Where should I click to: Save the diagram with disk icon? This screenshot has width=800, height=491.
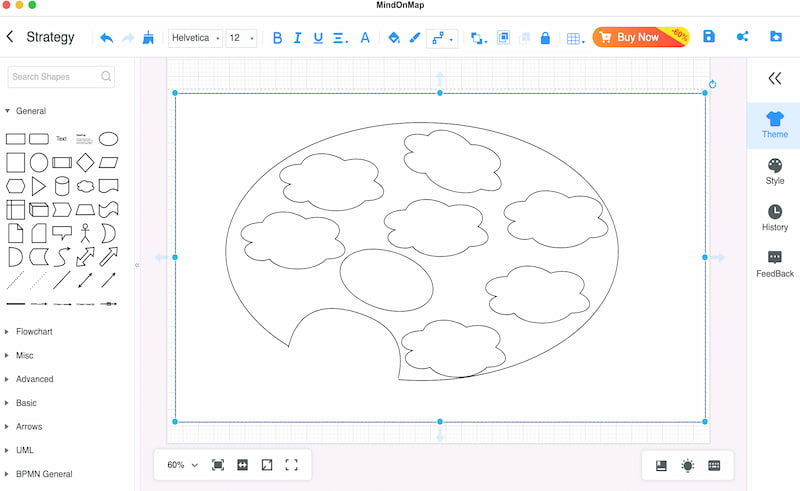click(x=709, y=36)
